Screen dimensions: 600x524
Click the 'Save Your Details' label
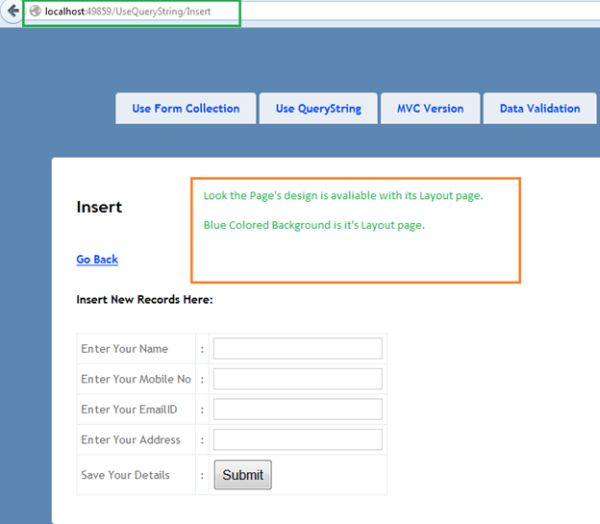pos(125,475)
